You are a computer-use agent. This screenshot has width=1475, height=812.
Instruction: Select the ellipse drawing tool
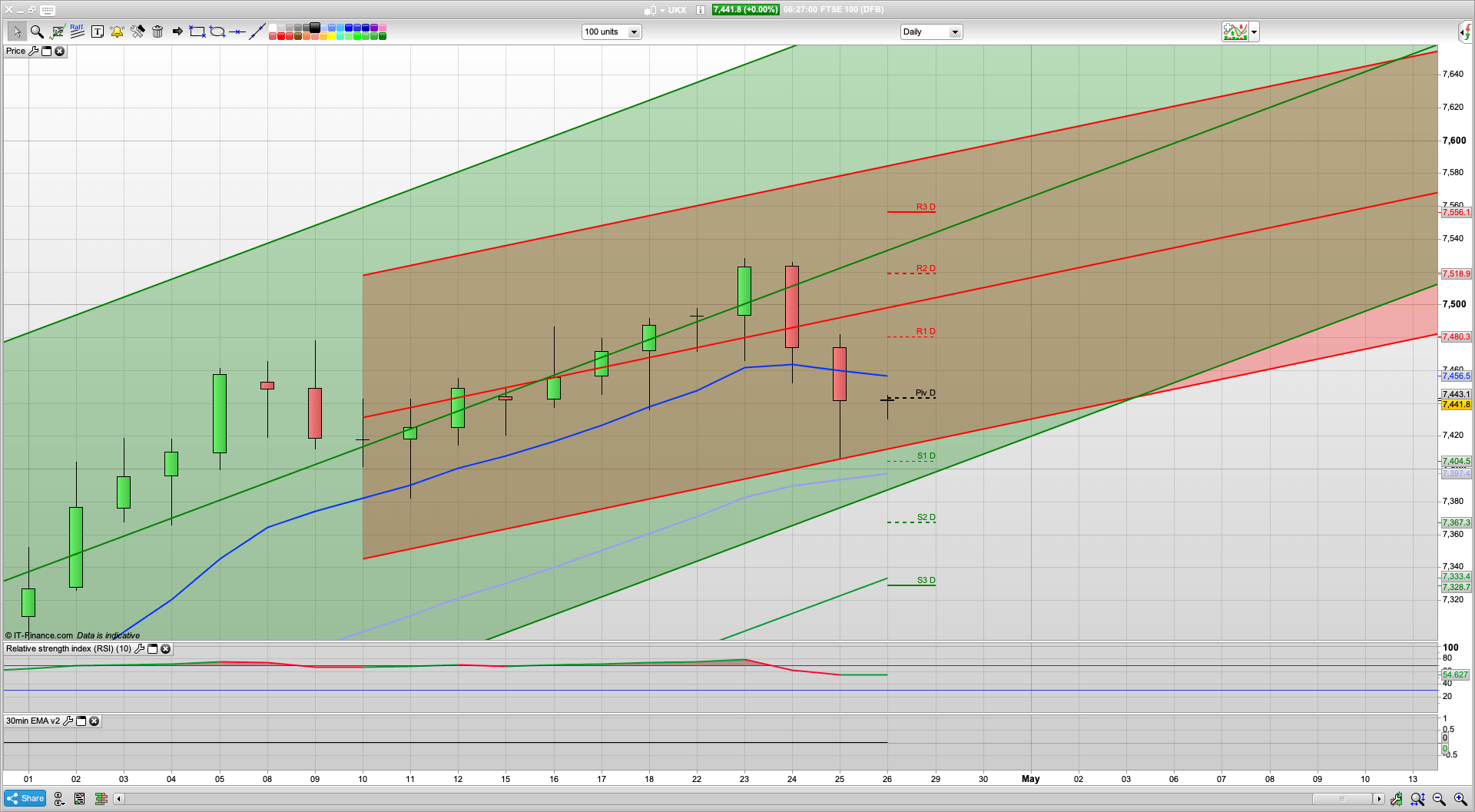tap(217, 31)
